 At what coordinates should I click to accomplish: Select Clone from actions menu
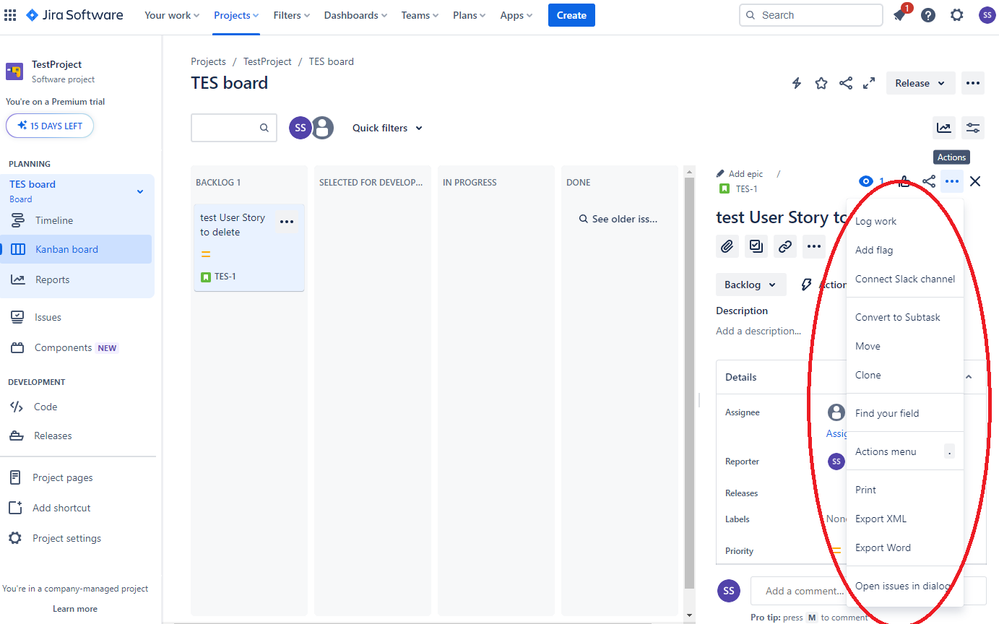(x=905, y=375)
